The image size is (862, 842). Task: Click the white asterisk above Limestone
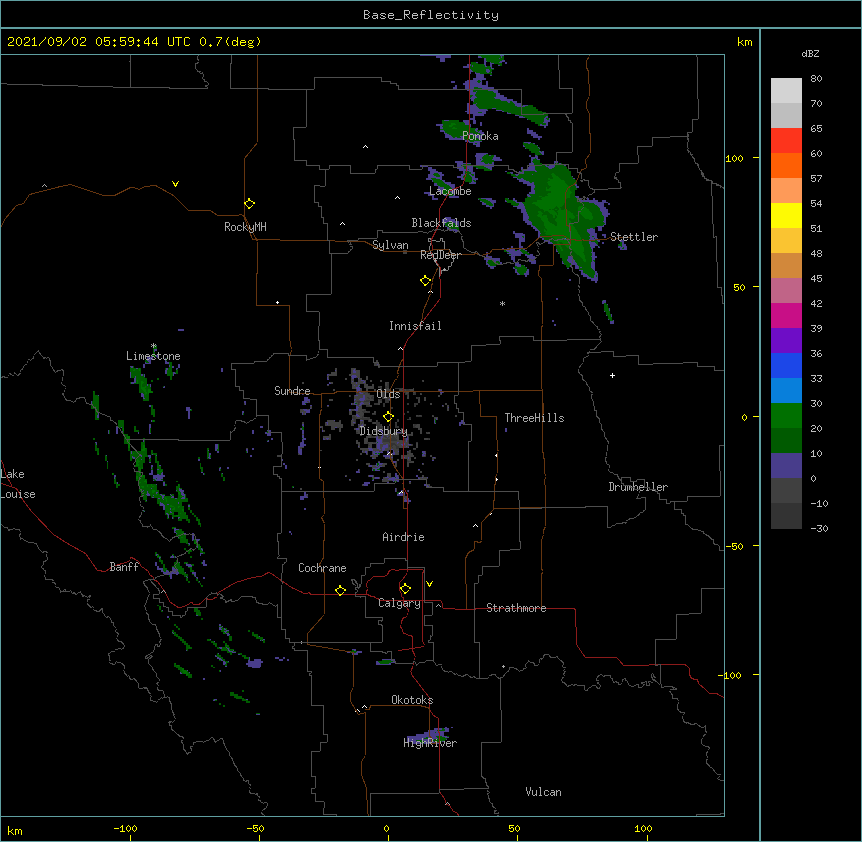154,346
